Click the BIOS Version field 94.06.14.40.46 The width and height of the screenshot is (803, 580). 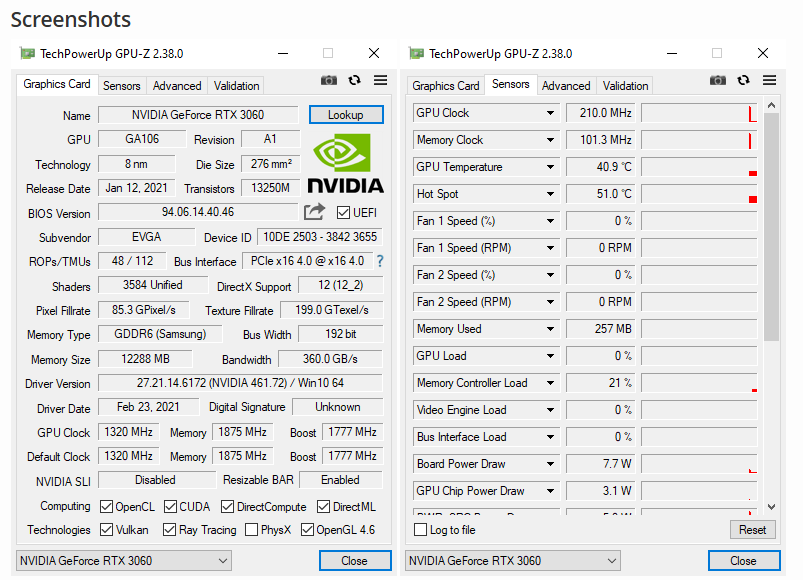pos(198,212)
